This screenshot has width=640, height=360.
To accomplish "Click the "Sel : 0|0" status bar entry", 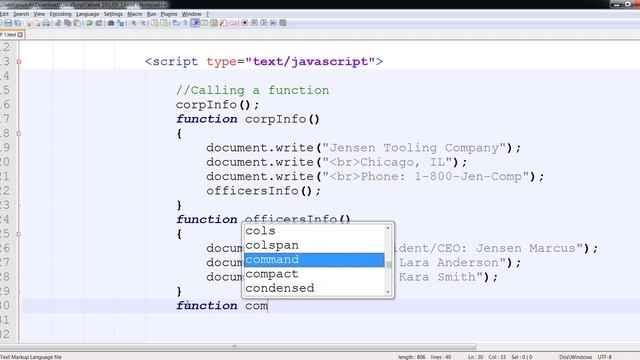I will pyautogui.click(x=522, y=357).
